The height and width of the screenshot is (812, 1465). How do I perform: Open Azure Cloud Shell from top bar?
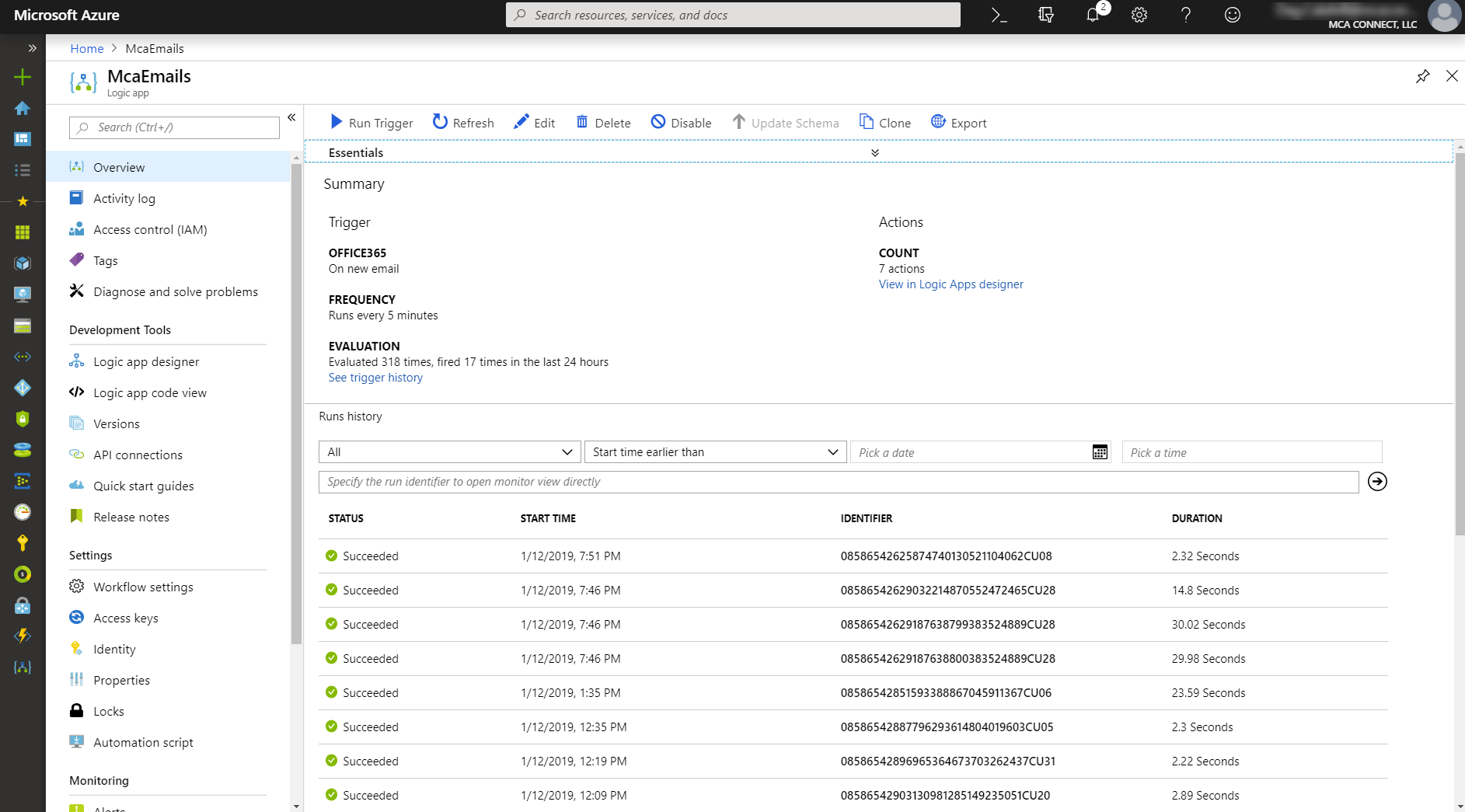[999, 15]
